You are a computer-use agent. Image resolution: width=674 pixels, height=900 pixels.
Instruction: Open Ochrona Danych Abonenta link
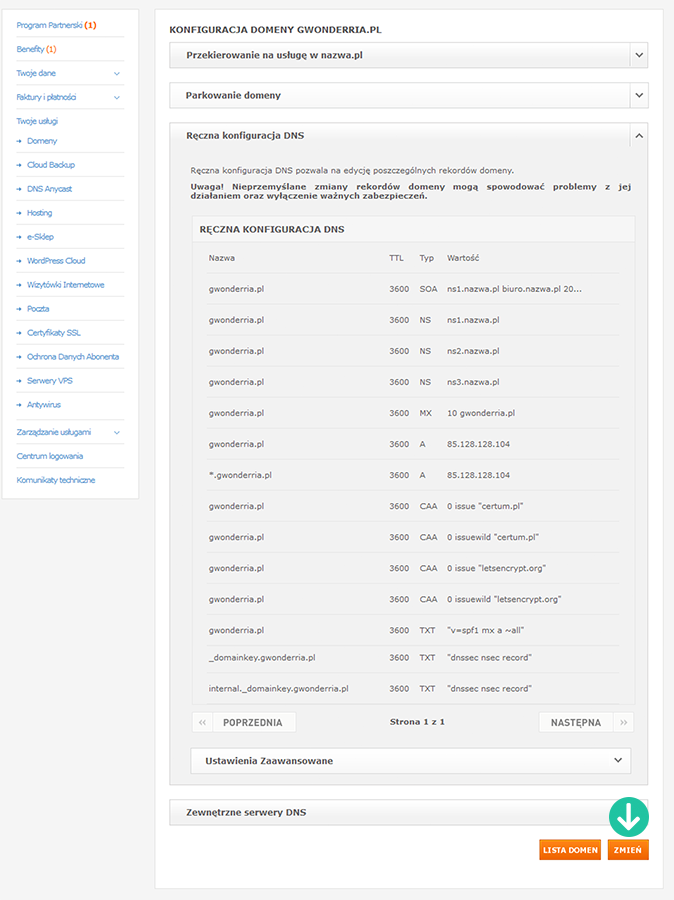73,357
